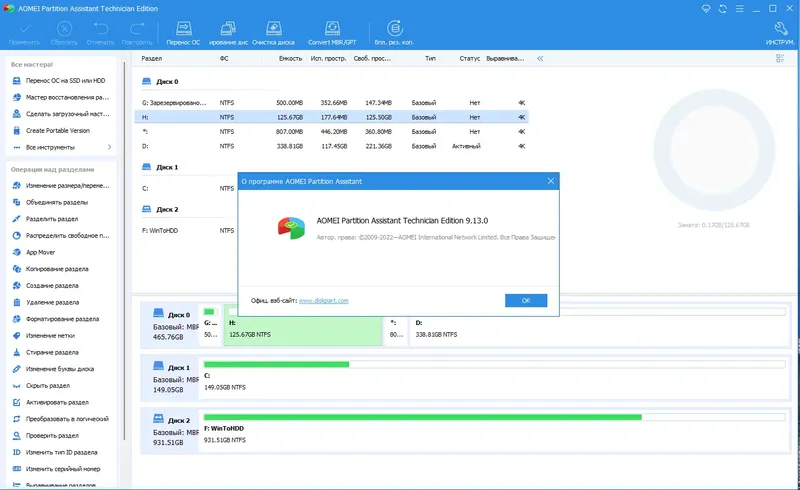The width and height of the screenshot is (800, 490).
Task: Click the refresh icon in title bar
Action: tap(722, 9)
